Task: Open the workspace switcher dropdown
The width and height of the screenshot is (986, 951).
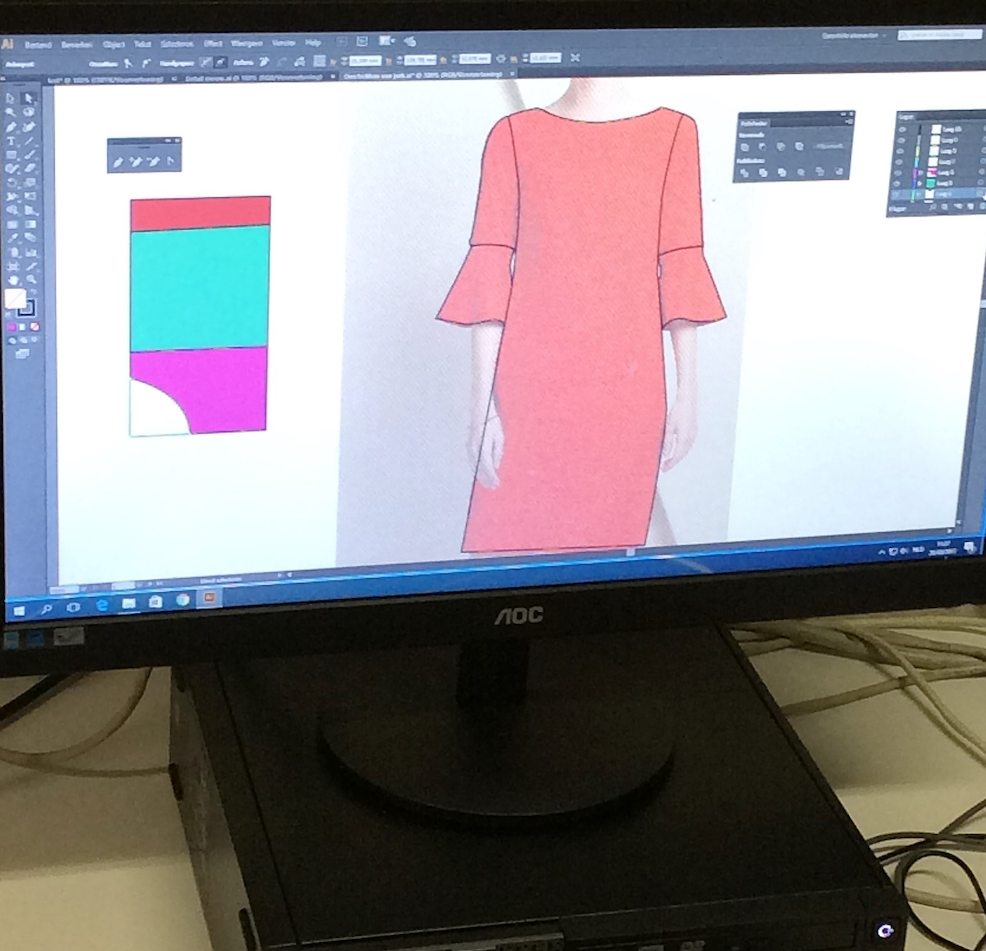Action: 854,35
